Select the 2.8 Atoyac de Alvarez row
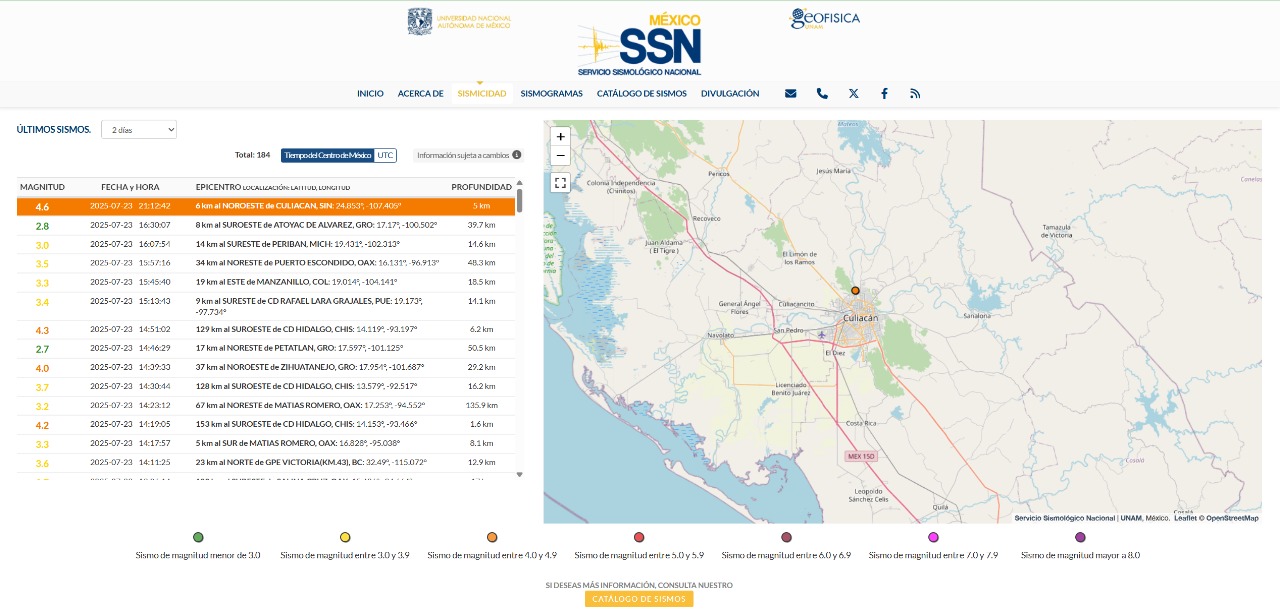 pyautogui.click(x=266, y=226)
